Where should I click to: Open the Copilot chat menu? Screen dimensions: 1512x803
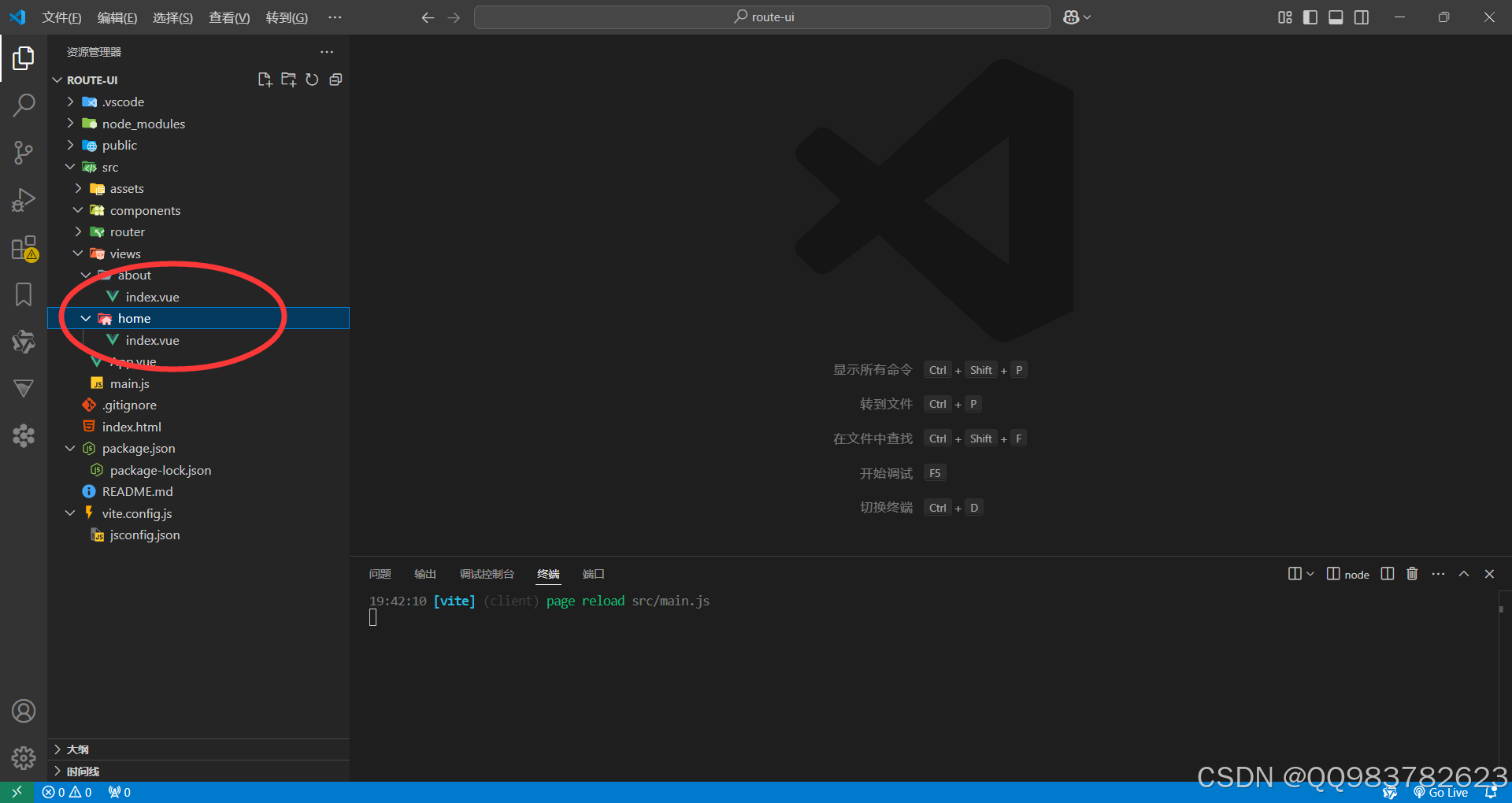(x=1077, y=17)
